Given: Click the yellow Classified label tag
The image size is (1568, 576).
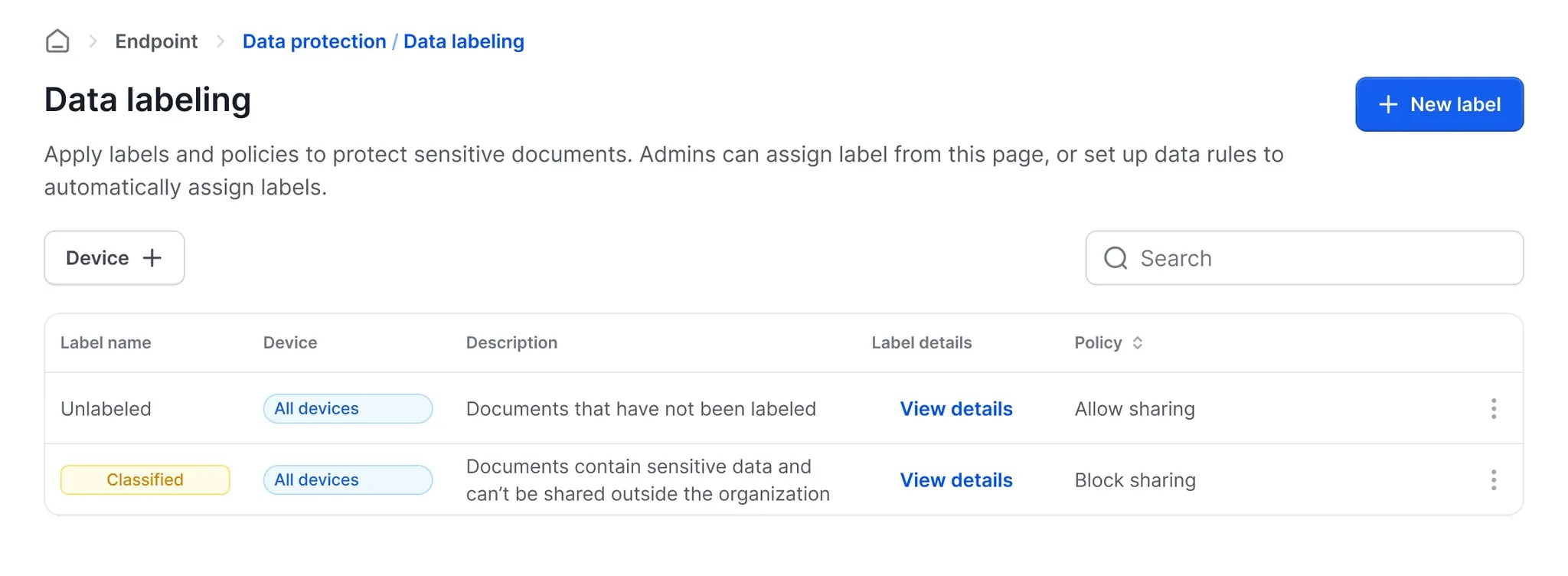Looking at the screenshot, I should pos(145,480).
